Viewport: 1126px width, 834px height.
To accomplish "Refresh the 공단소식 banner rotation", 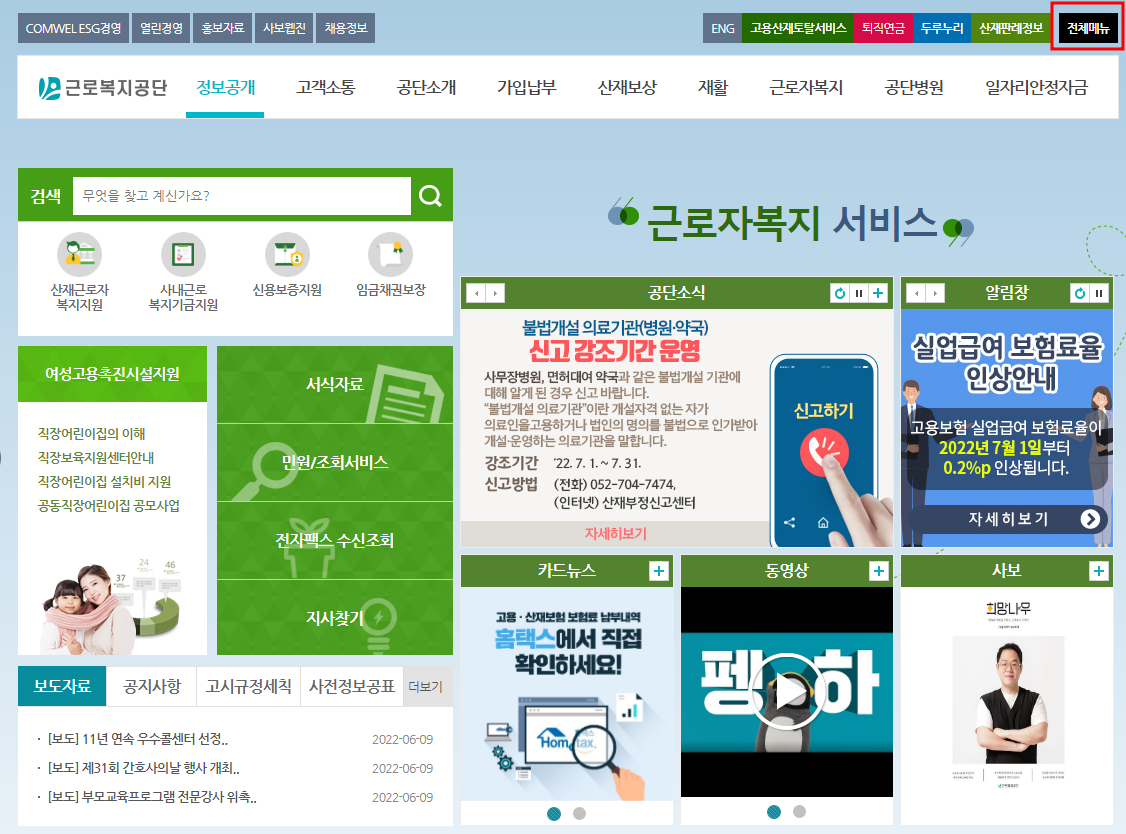I will click(841, 292).
